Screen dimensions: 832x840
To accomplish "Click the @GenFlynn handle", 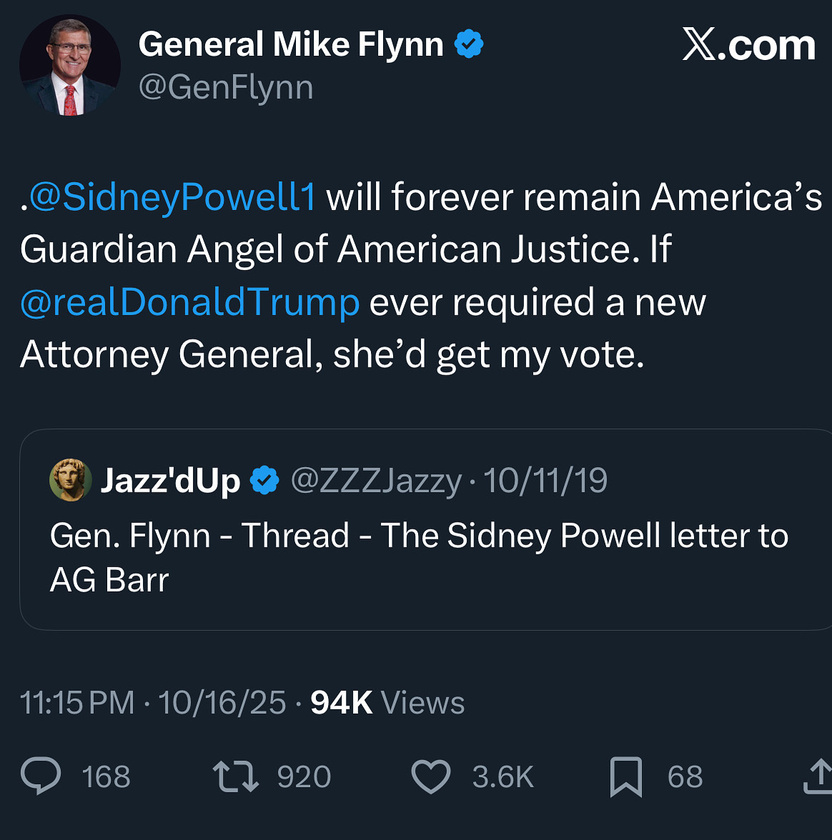I will pos(226,88).
